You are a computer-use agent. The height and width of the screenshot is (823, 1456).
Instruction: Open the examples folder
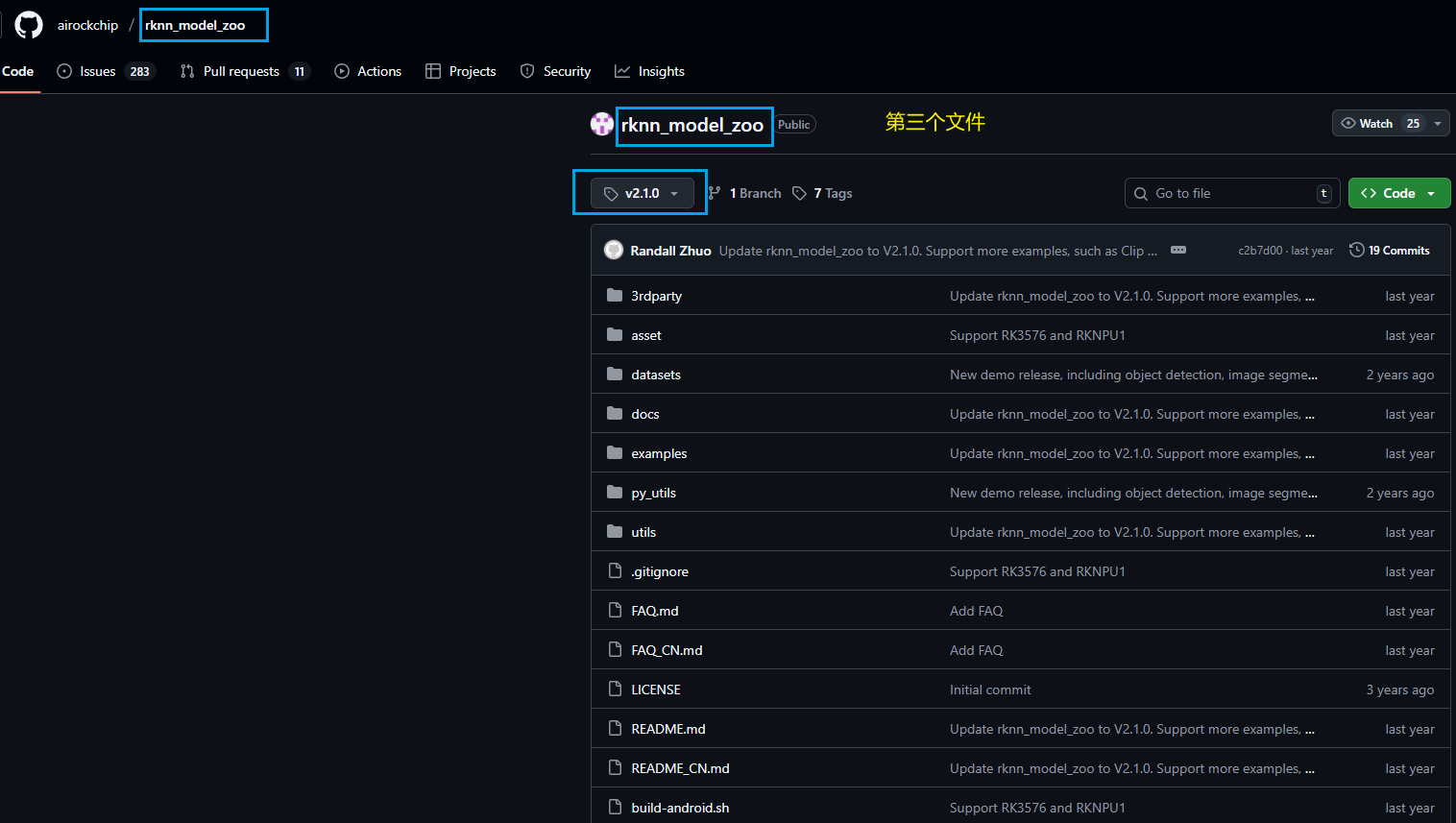[659, 453]
